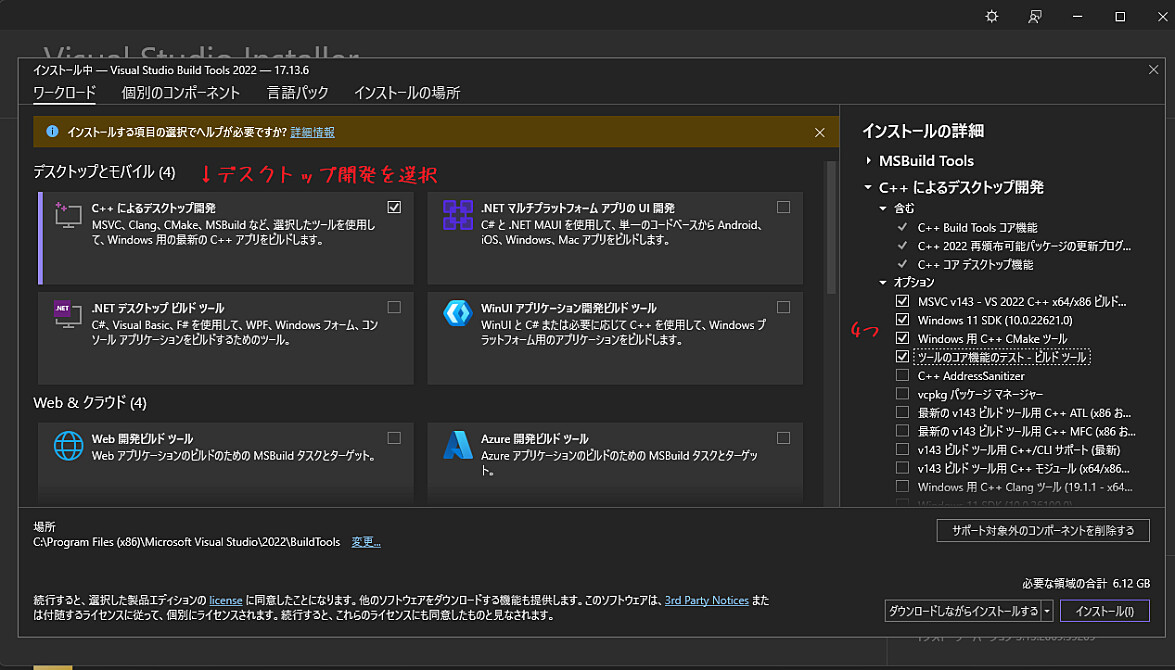This screenshot has width=1175, height=670.
Task: Click the WinUI application build tools icon
Action: (x=457, y=313)
